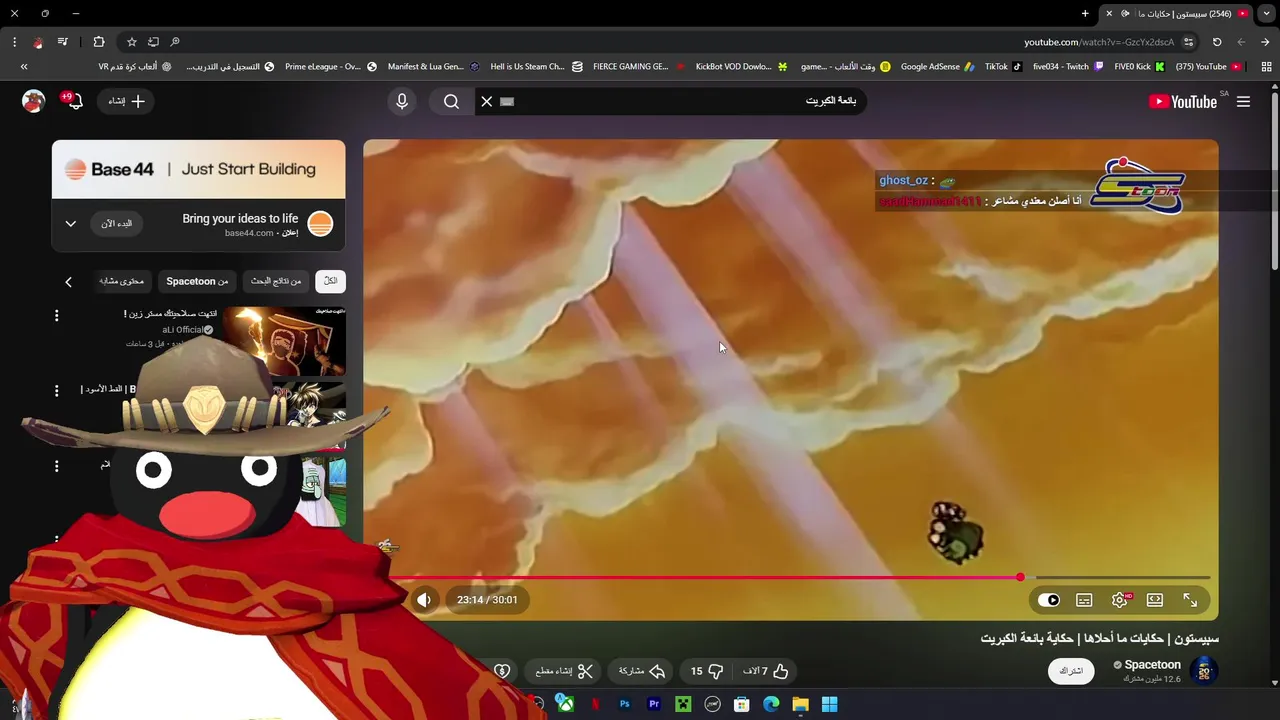Screen dimensions: 1280x720
Task: Open the 'five034 - Twitch' bookmark
Action: point(1068,67)
